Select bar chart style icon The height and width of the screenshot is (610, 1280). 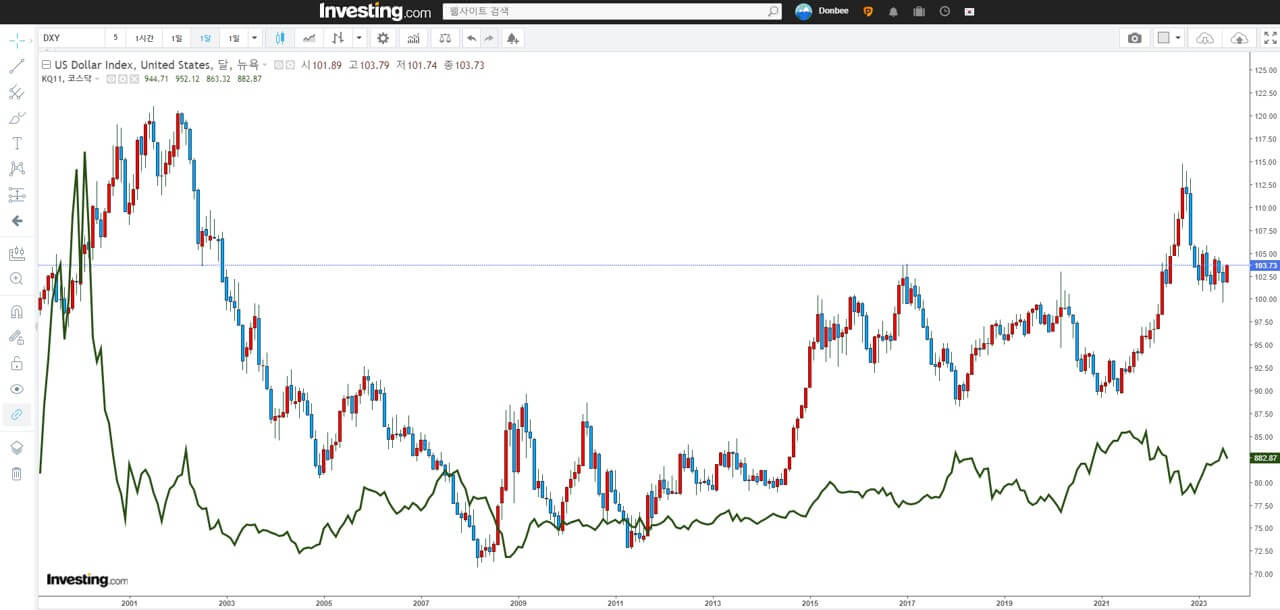(338, 38)
